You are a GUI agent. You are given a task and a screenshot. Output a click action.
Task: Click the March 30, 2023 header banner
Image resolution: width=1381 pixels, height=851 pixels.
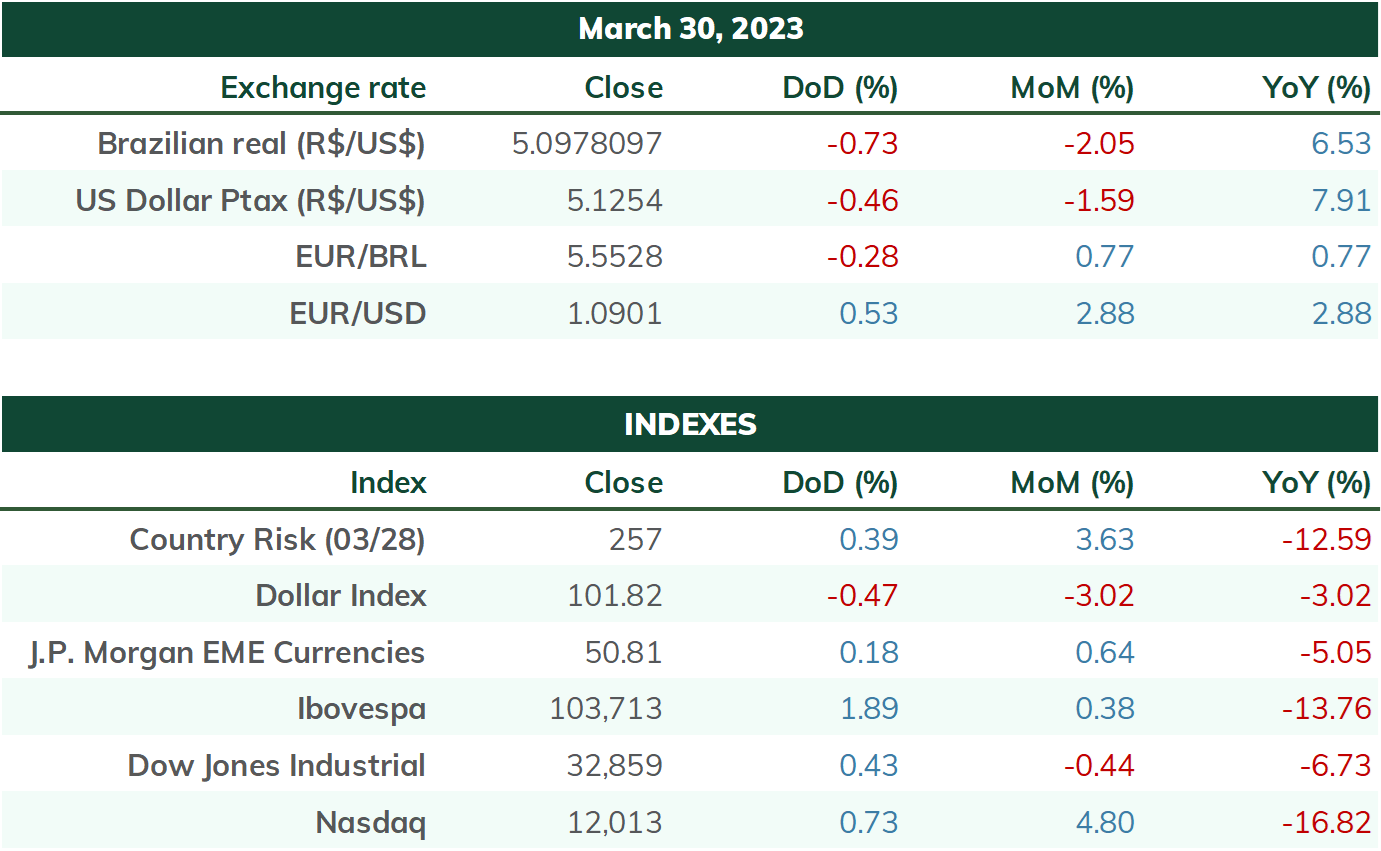click(x=690, y=29)
